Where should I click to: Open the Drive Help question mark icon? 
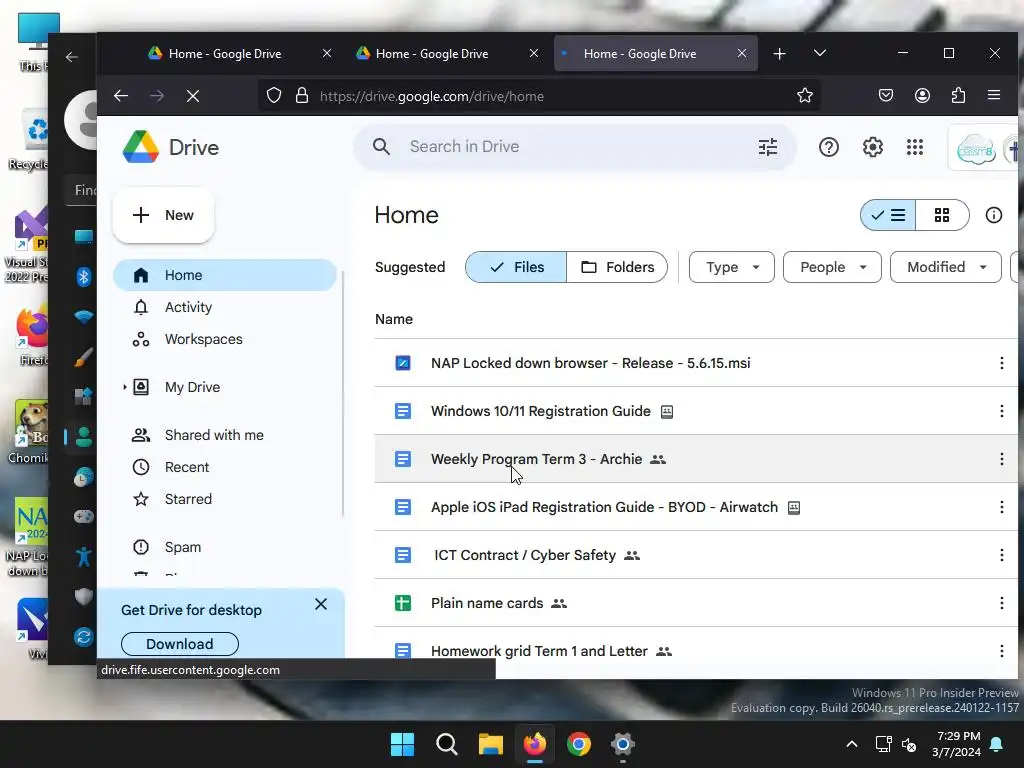click(829, 147)
